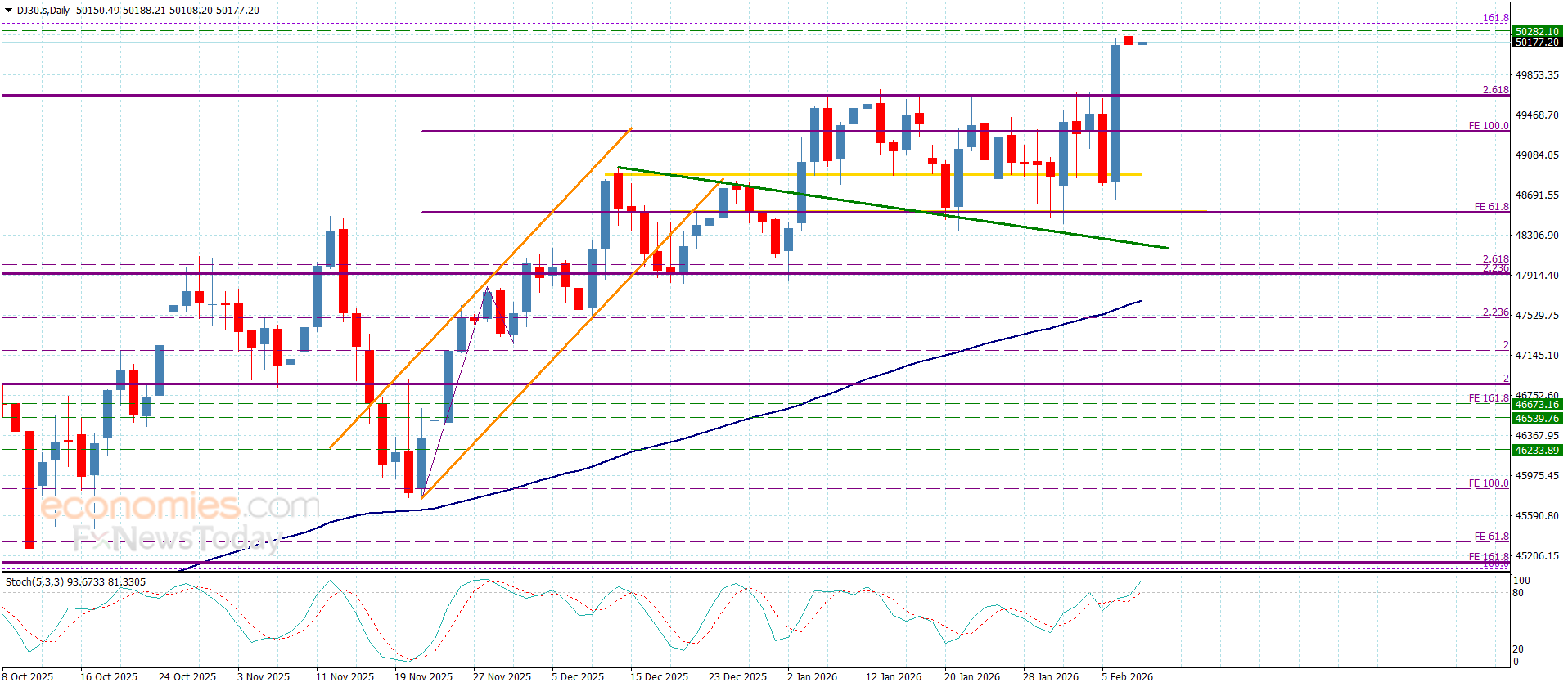This screenshot has height=687, width=1568.
Task: Click the 49468.70 price axis label
Action: coord(1537,115)
